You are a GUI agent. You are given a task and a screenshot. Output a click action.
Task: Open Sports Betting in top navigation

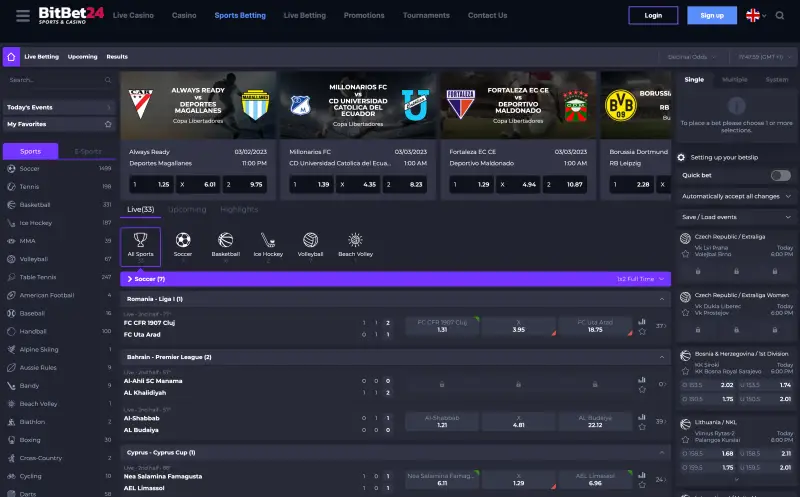(x=240, y=15)
